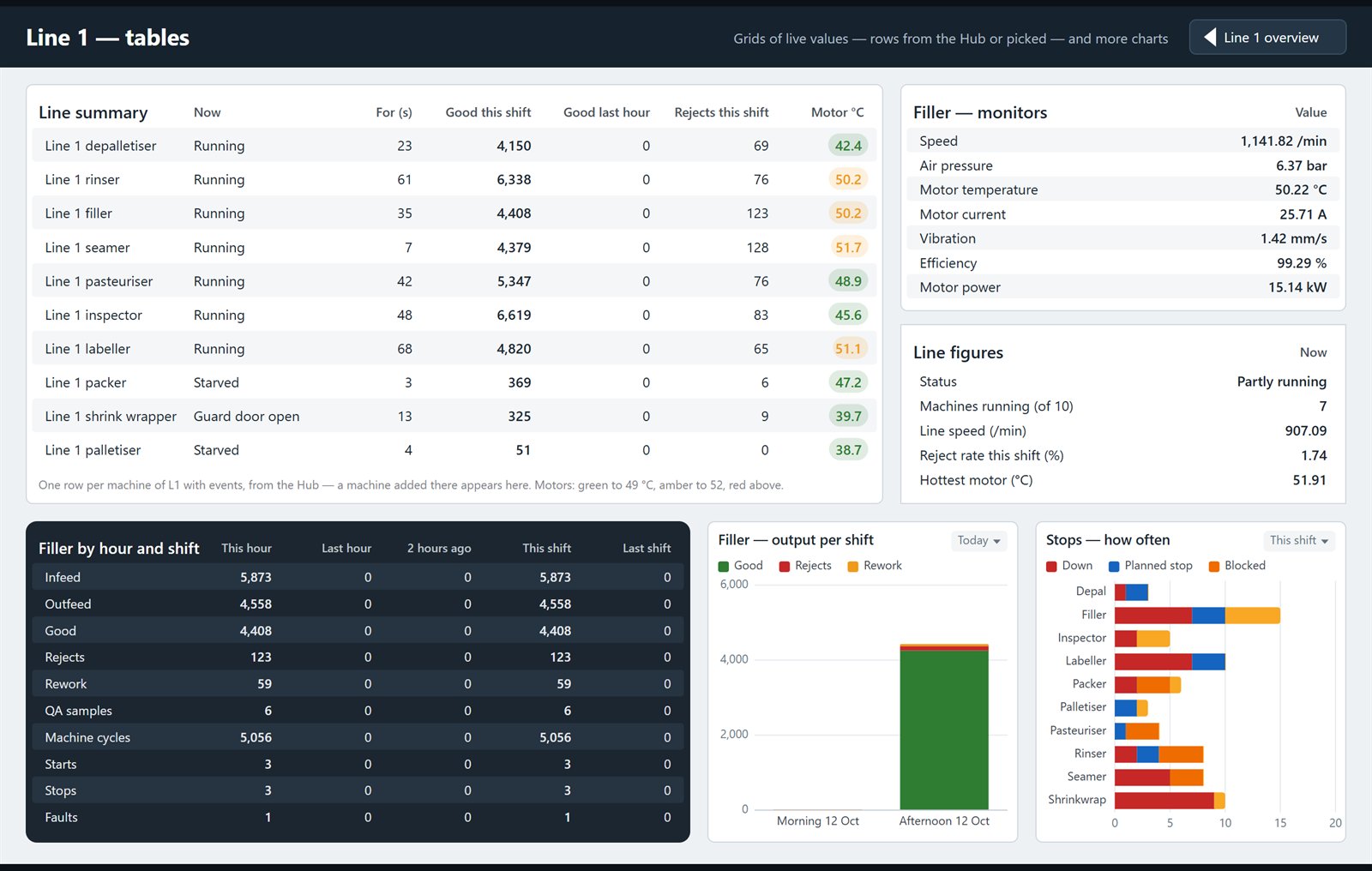Click the Machines running (of 10) label
This screenshot has width=1372, height=871.
996,406
